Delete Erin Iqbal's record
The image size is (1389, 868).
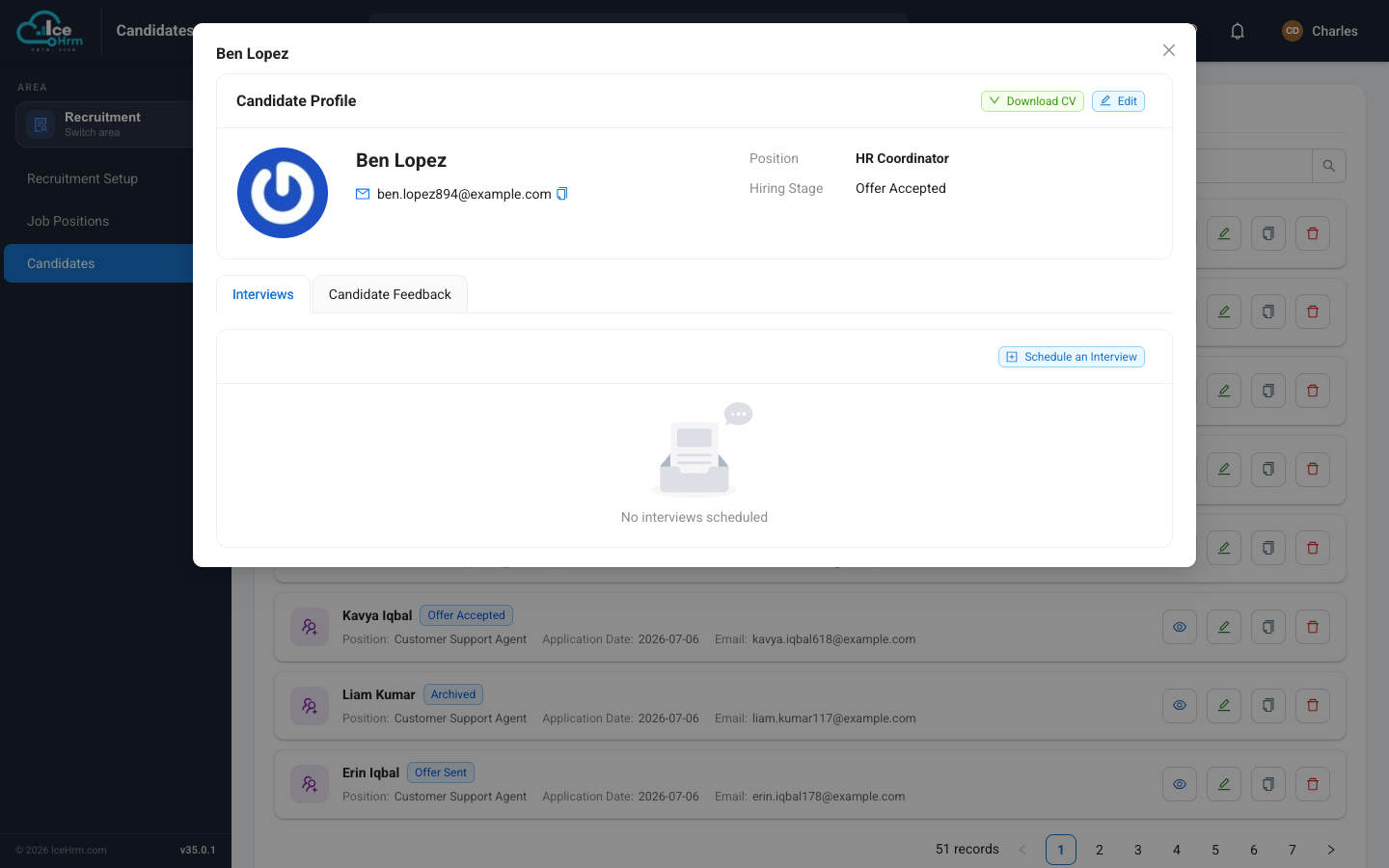(x=1313, y=784)
